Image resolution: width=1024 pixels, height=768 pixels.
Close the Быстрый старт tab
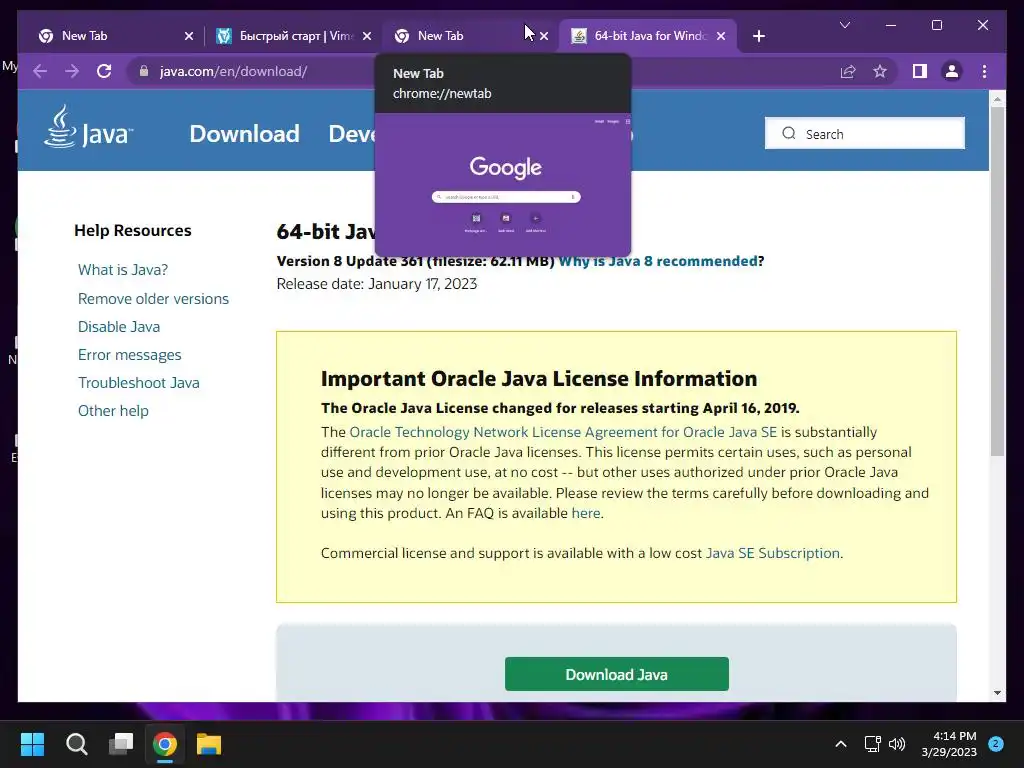click(367, 36)
